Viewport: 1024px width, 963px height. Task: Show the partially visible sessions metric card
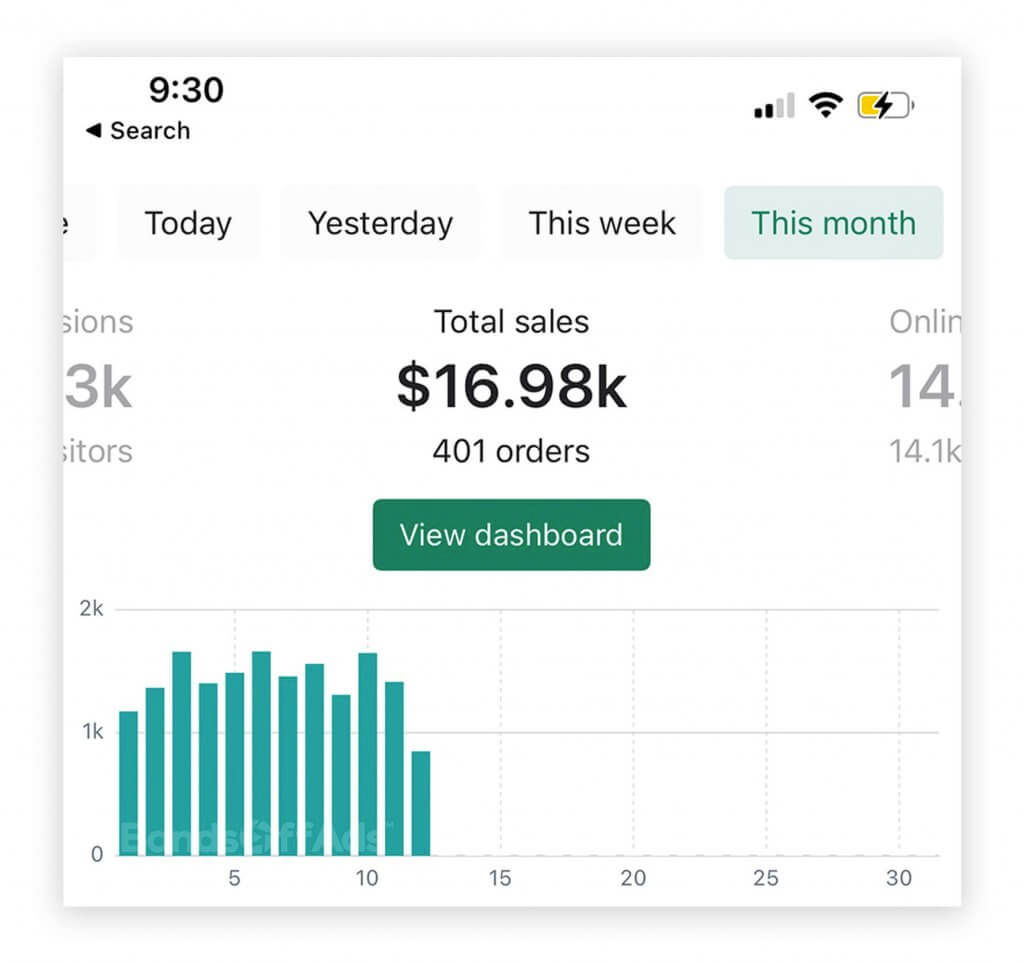coord(98,387)
